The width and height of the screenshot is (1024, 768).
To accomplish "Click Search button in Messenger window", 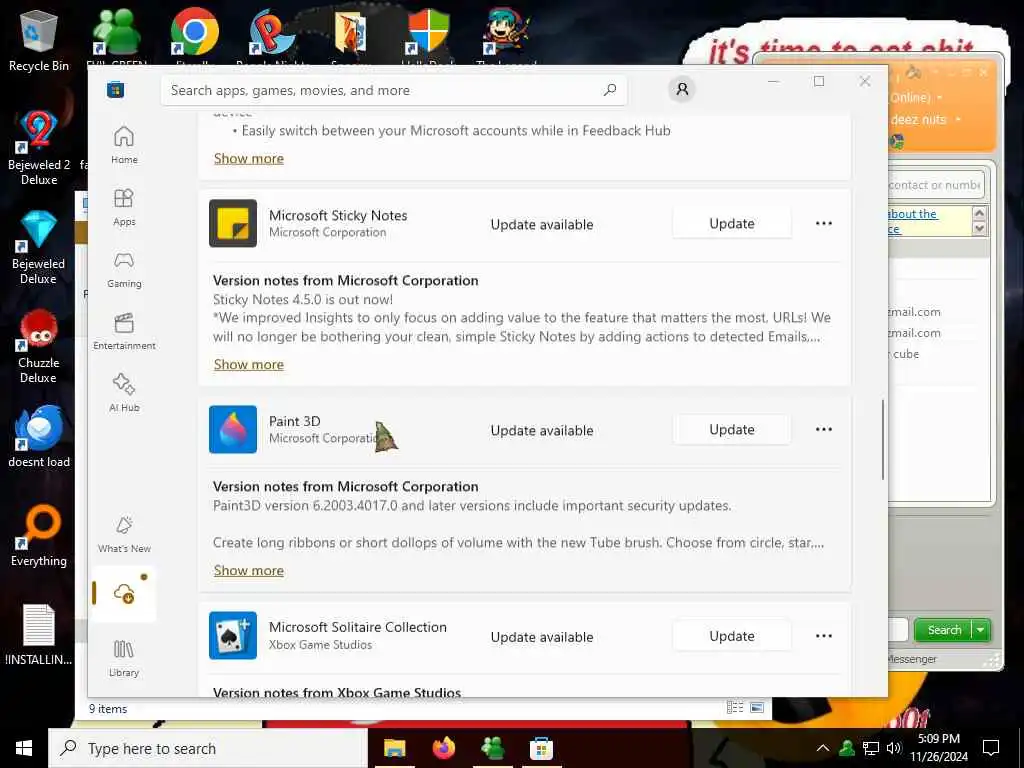I will (943, 630).
